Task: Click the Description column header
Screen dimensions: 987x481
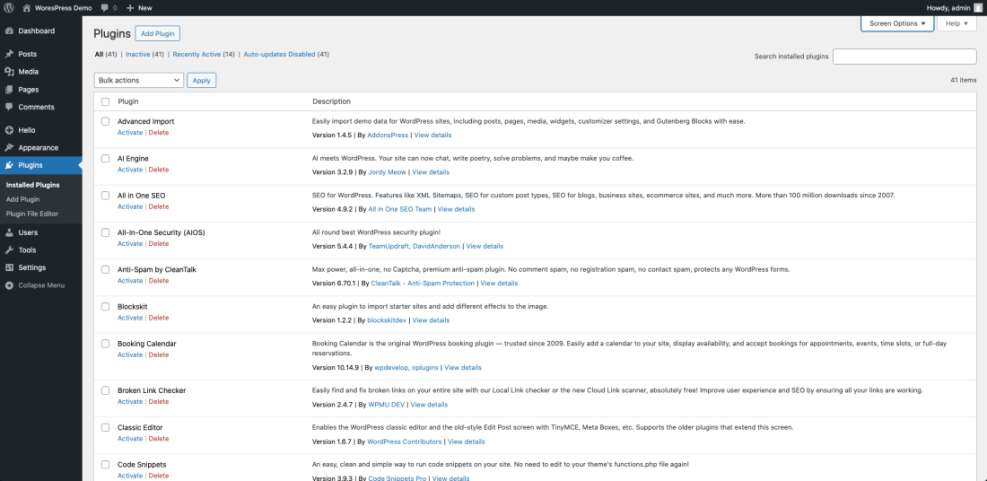Action: click(332, 102)
